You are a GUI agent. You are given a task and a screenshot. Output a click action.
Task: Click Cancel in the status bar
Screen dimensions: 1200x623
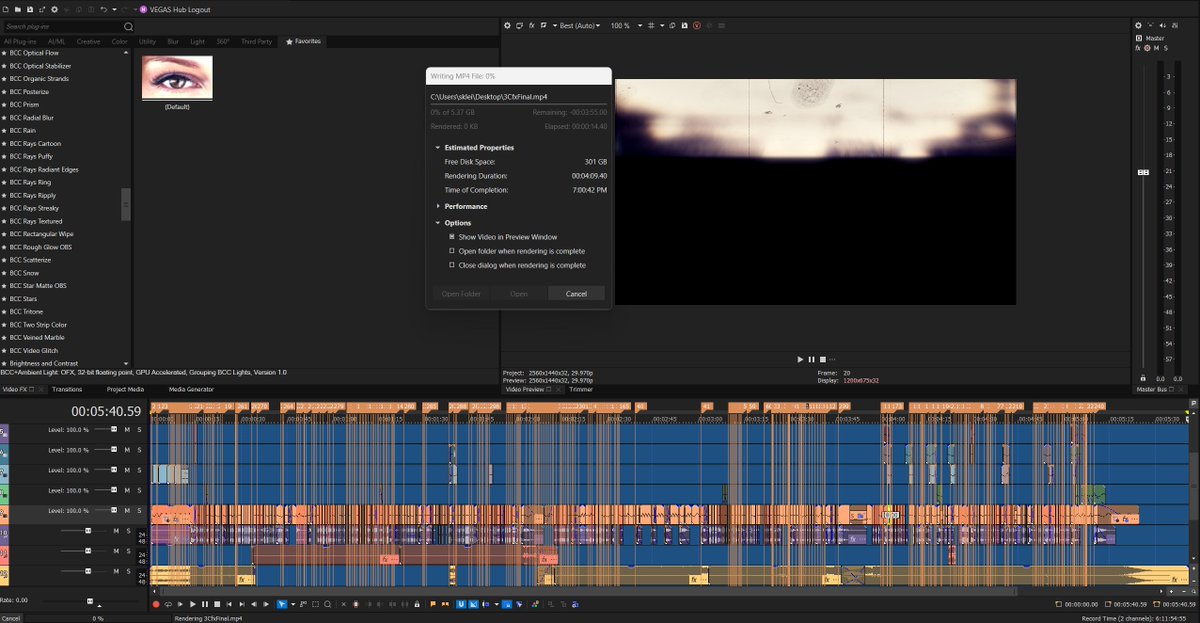point(11,618)
